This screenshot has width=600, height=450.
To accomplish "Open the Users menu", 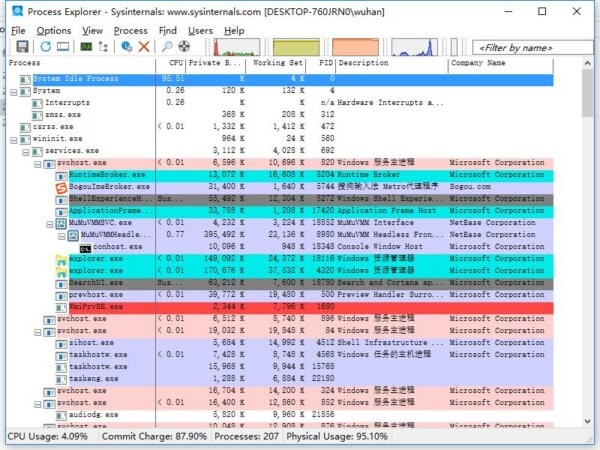I will (x=200, y=31).
